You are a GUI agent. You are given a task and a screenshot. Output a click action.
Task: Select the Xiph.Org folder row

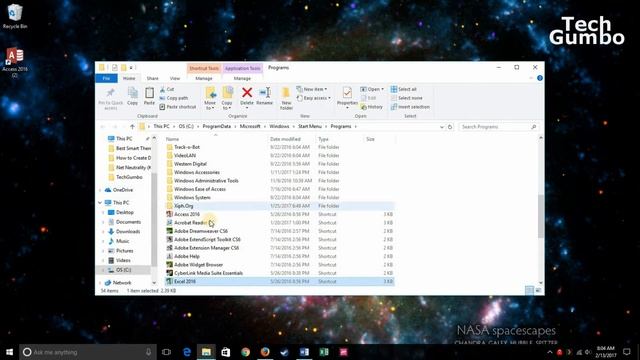pyautogui.click(x=280, y=206)
